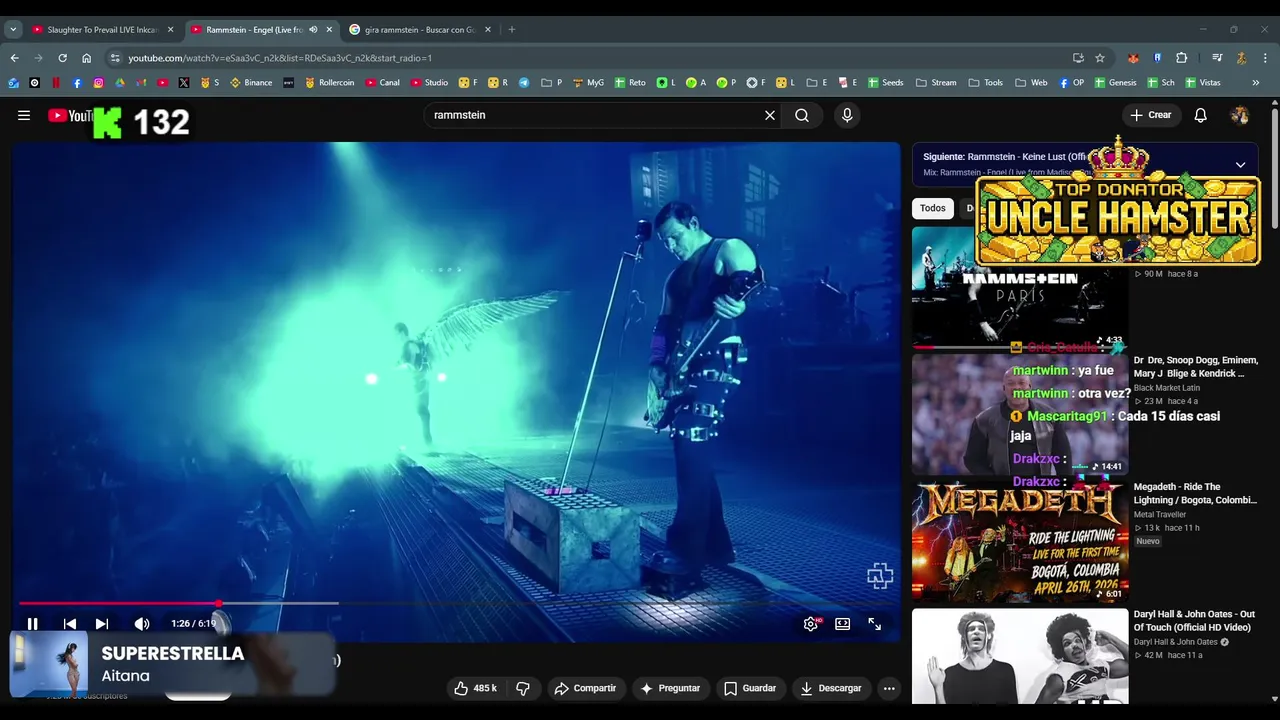Click the Descargar download button
The width and height of the screenshot is (1280, 720).
(x=831, y=688)
